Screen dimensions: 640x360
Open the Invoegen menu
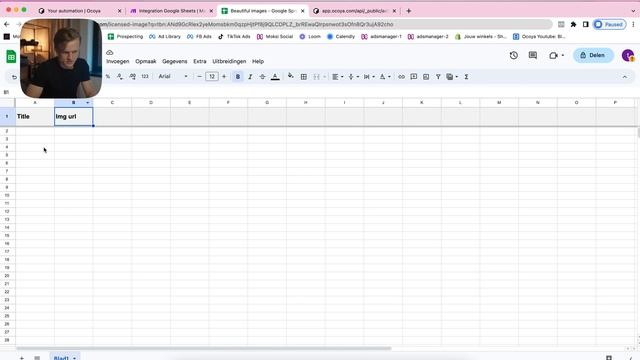(118, 61)
